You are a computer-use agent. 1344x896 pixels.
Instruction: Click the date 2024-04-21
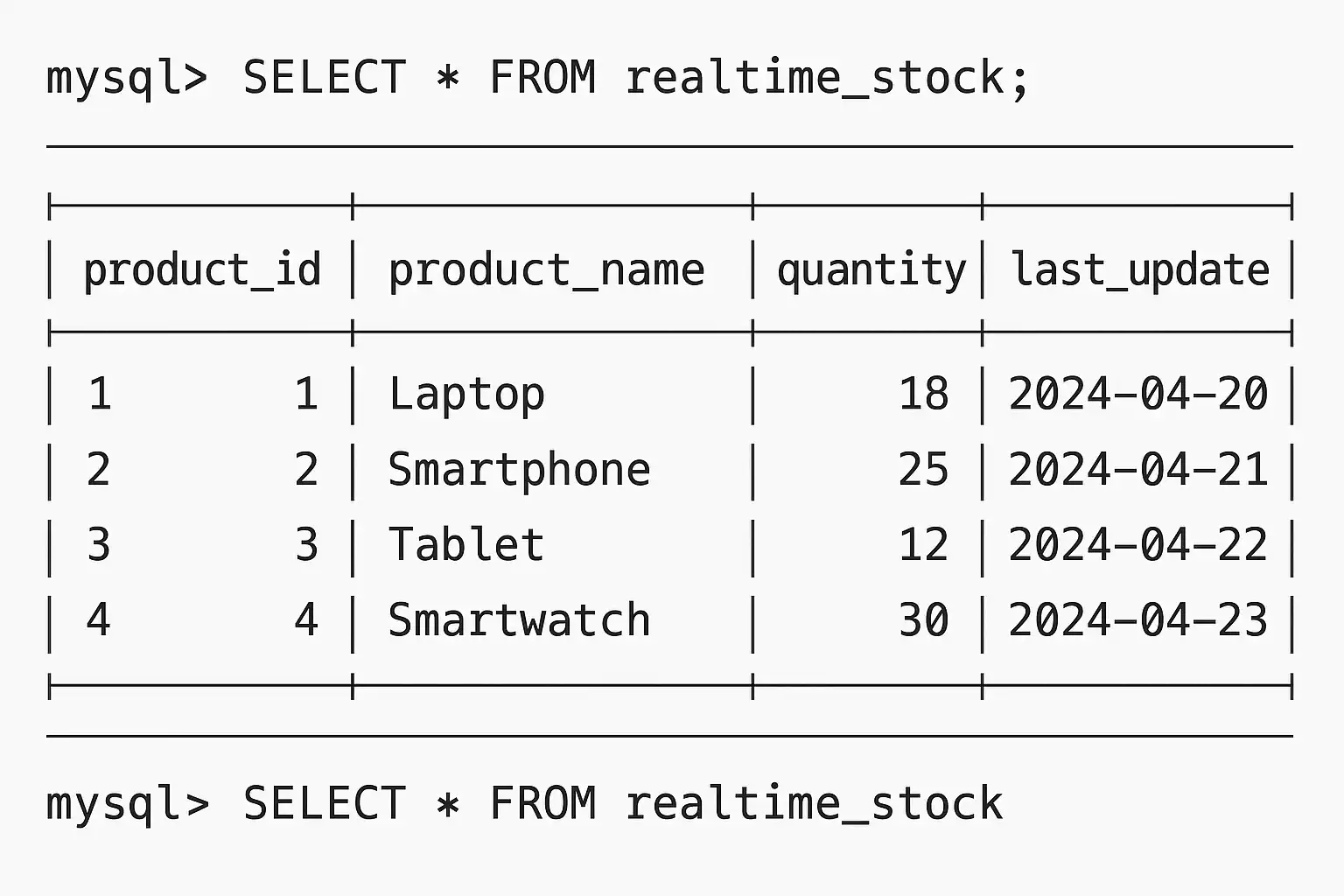1137,470
